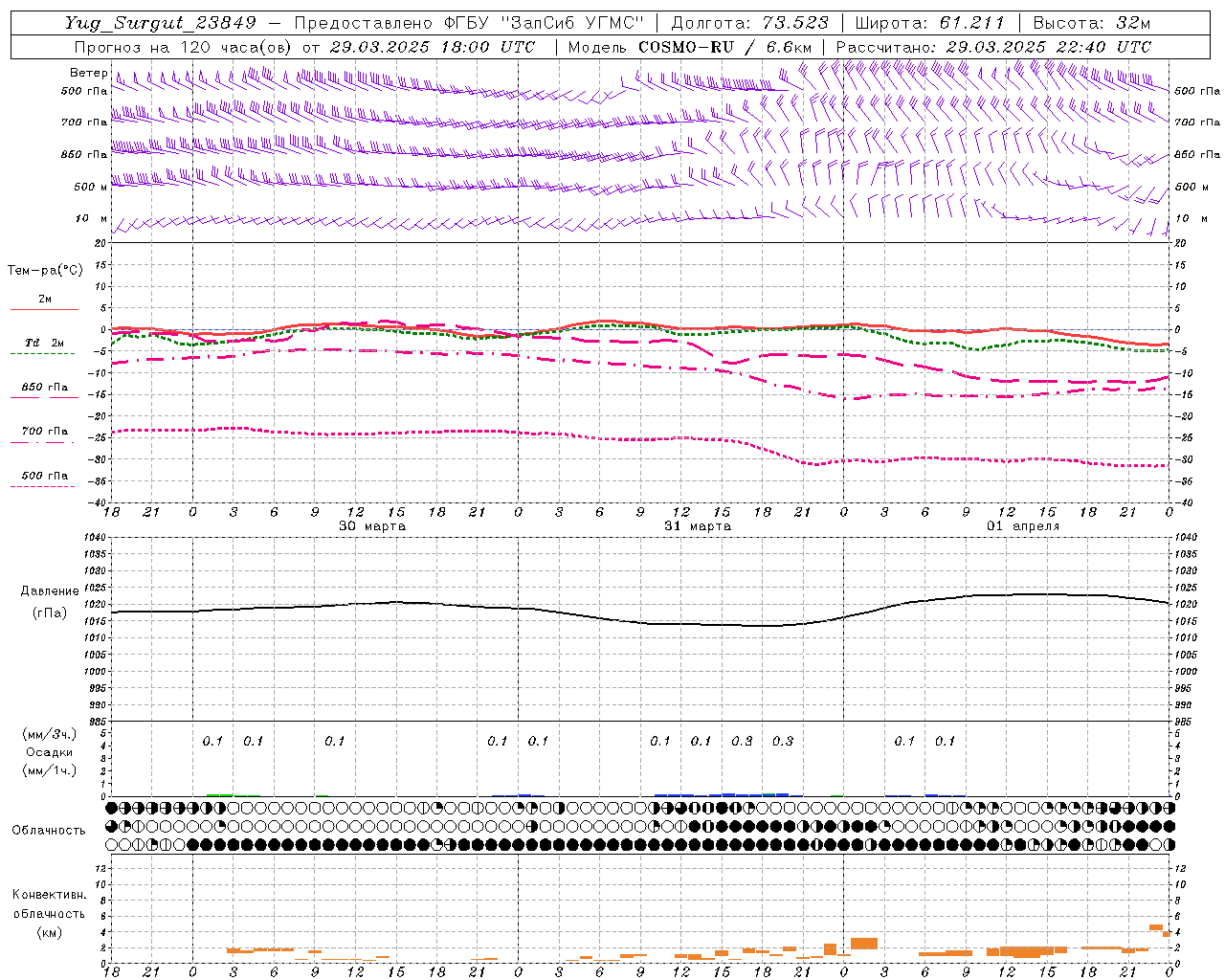The height and width of the screenshot is (980, 1225).
Task: Click the (мм/1ч.) precipitation unit label
Action: pyautogui.click(x=50, y=771)
